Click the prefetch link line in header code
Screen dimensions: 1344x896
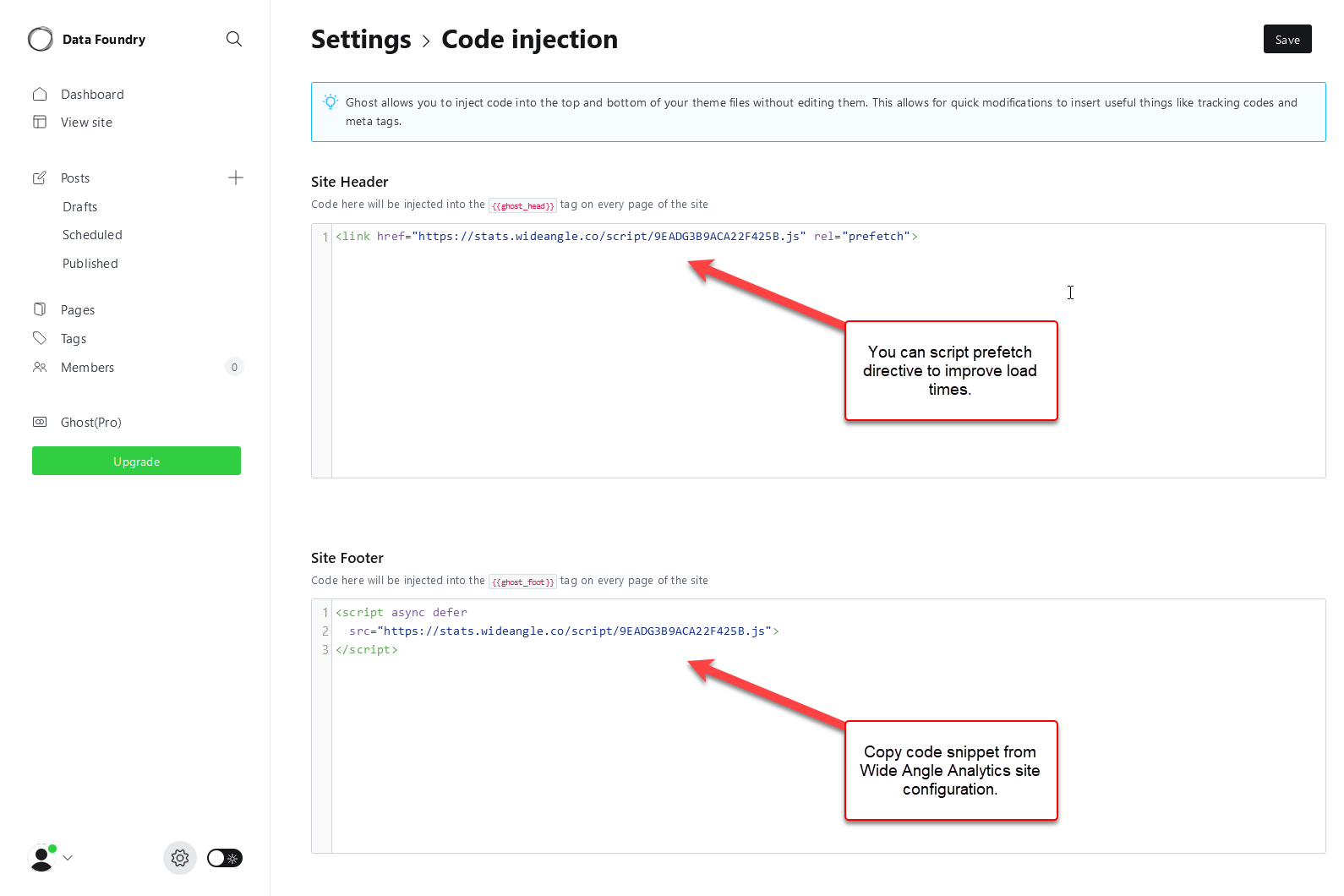[x=626, y=237]
